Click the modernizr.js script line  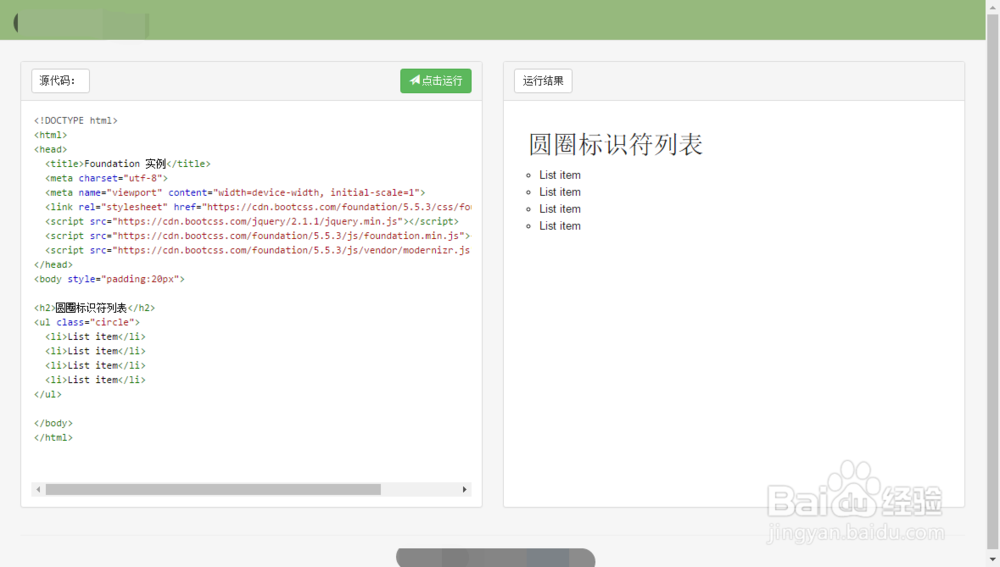[258, 251]
